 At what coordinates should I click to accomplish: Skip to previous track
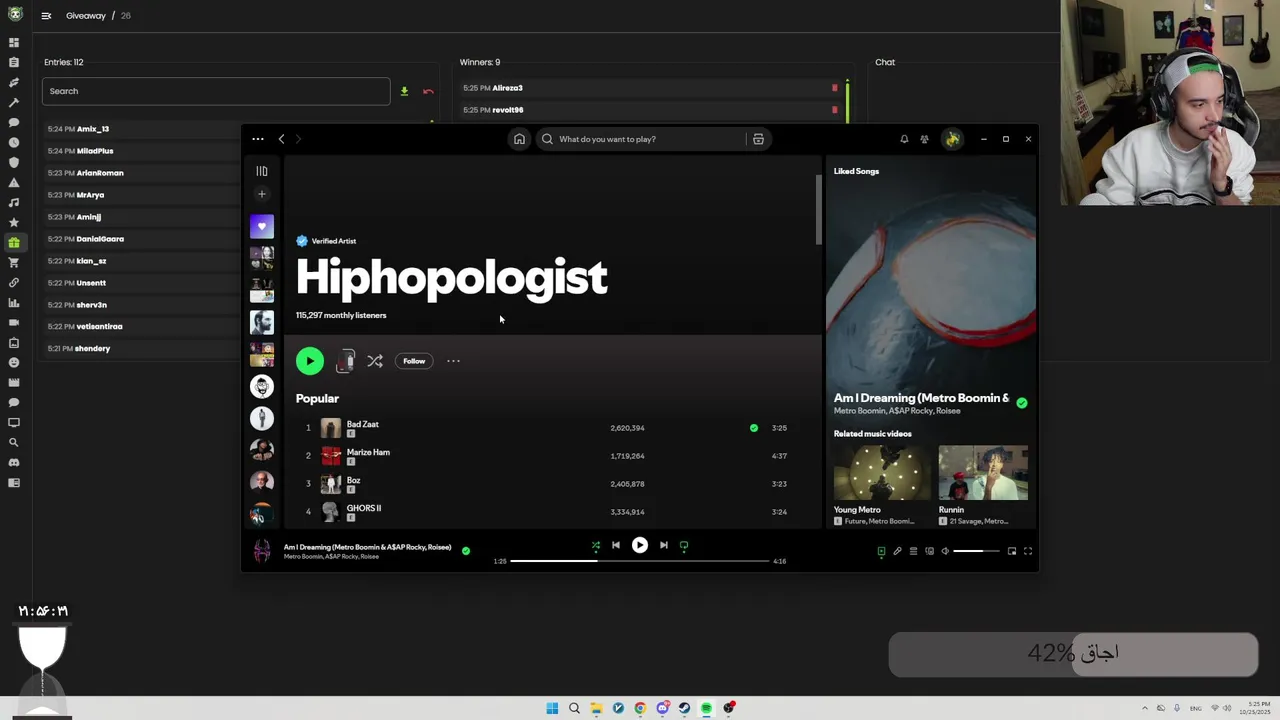pyautogui.click(x=616, y=545)
